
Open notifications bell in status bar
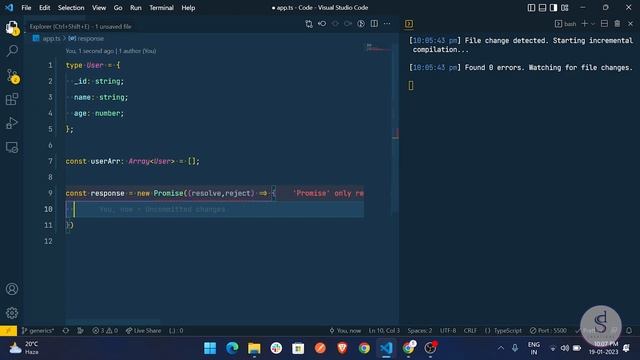click(629, 331)
